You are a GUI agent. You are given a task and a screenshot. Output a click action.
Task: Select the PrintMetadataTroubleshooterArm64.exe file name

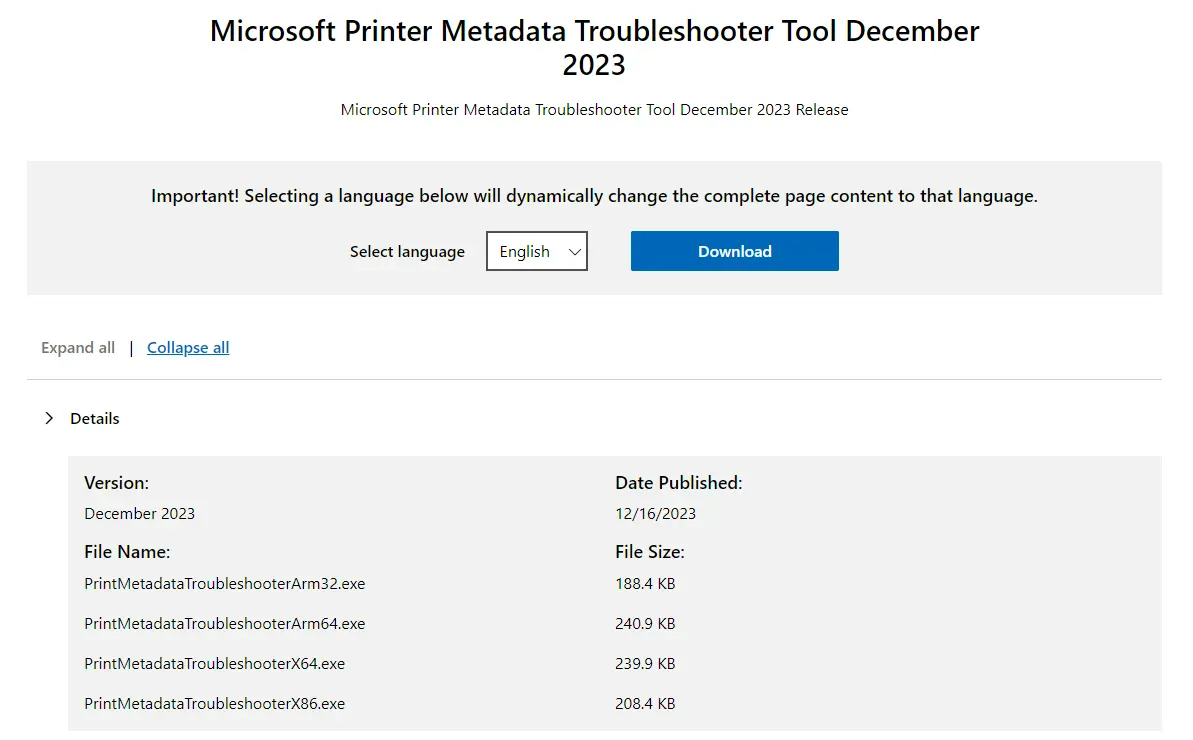coord(224,624)
